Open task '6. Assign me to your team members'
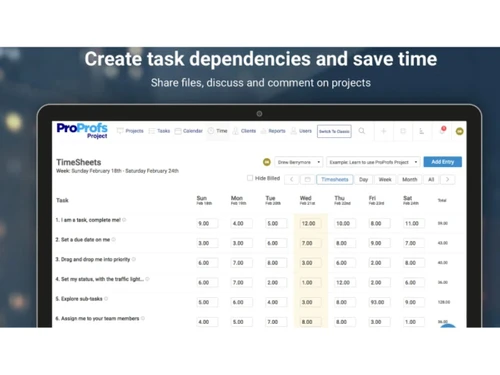The width and height of the screenshot is (500, 375). pos(97,318)
